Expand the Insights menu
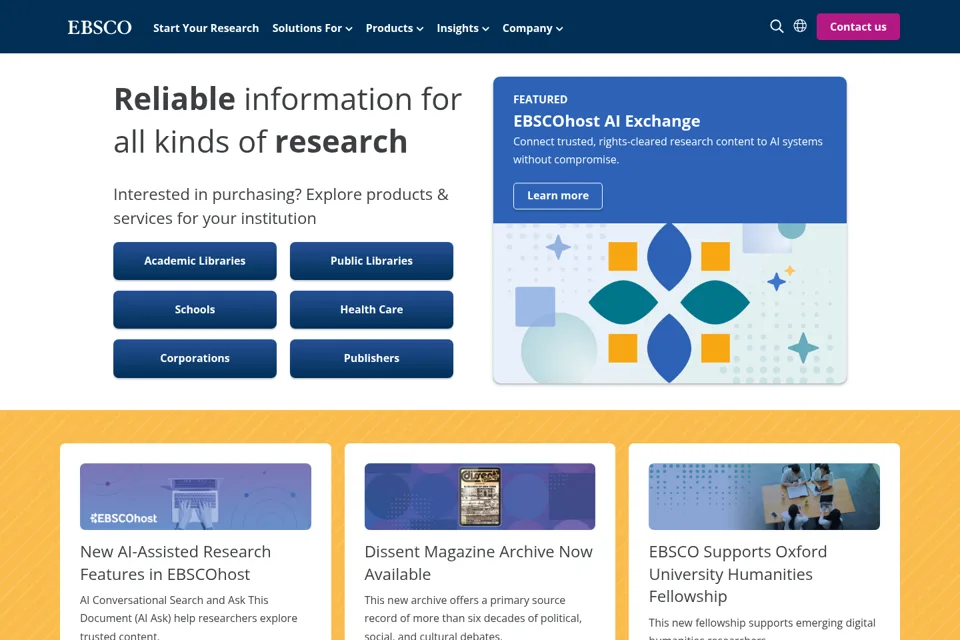Image resolution: width=960 pixels, height=640 pixels. [x=463, y=28]
